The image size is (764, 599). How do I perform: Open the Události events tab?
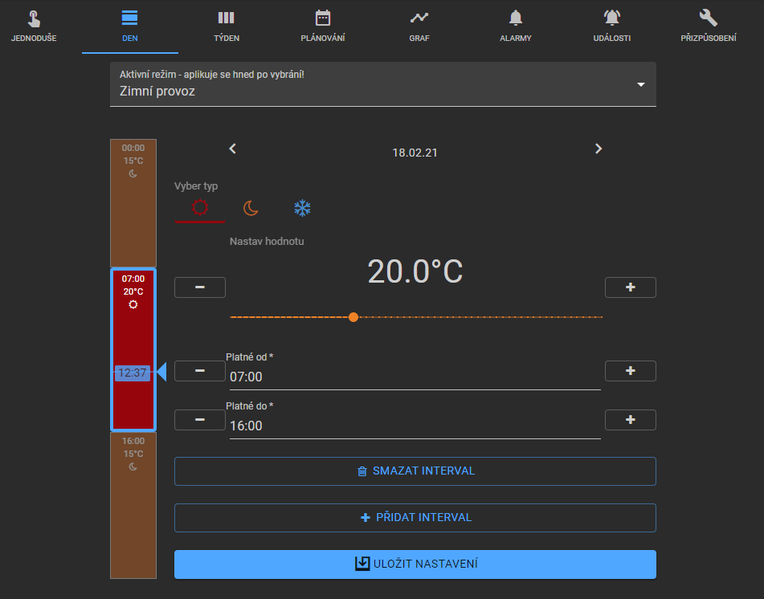click(612, 27)
